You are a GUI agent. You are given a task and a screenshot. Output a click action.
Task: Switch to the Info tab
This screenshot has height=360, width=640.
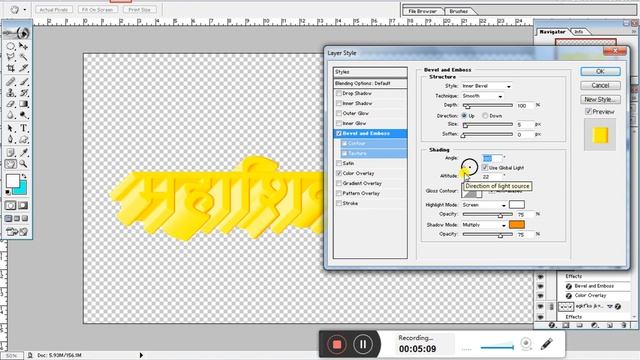tap(579, 31)
